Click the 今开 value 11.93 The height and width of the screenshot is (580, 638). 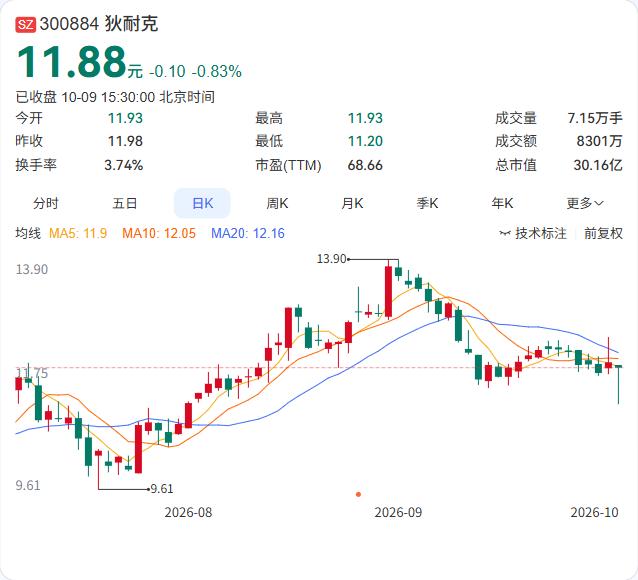[x=125, y=118]
